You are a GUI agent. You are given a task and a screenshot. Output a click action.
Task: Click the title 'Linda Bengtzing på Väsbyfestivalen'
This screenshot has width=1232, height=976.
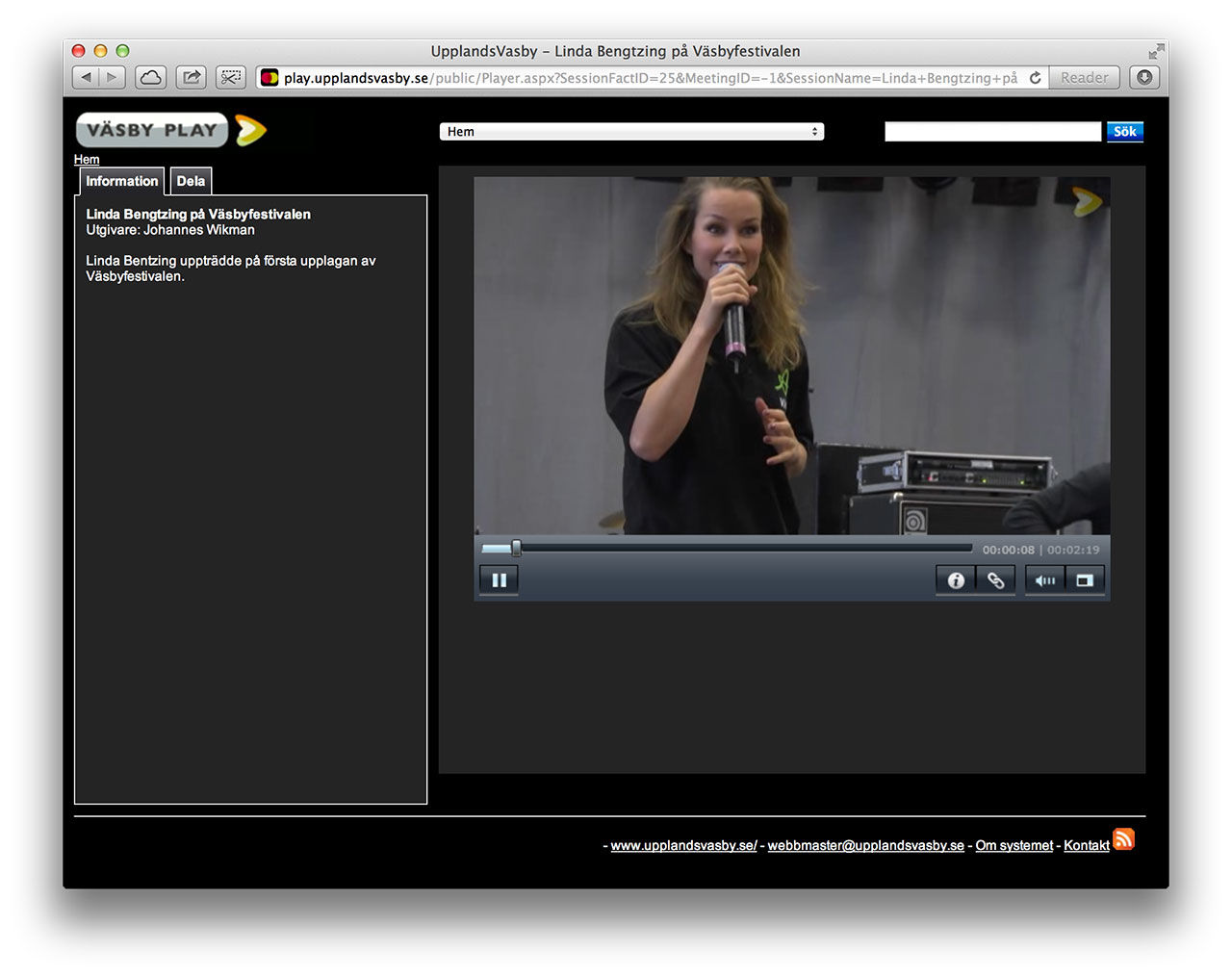(x=198, y=215)
